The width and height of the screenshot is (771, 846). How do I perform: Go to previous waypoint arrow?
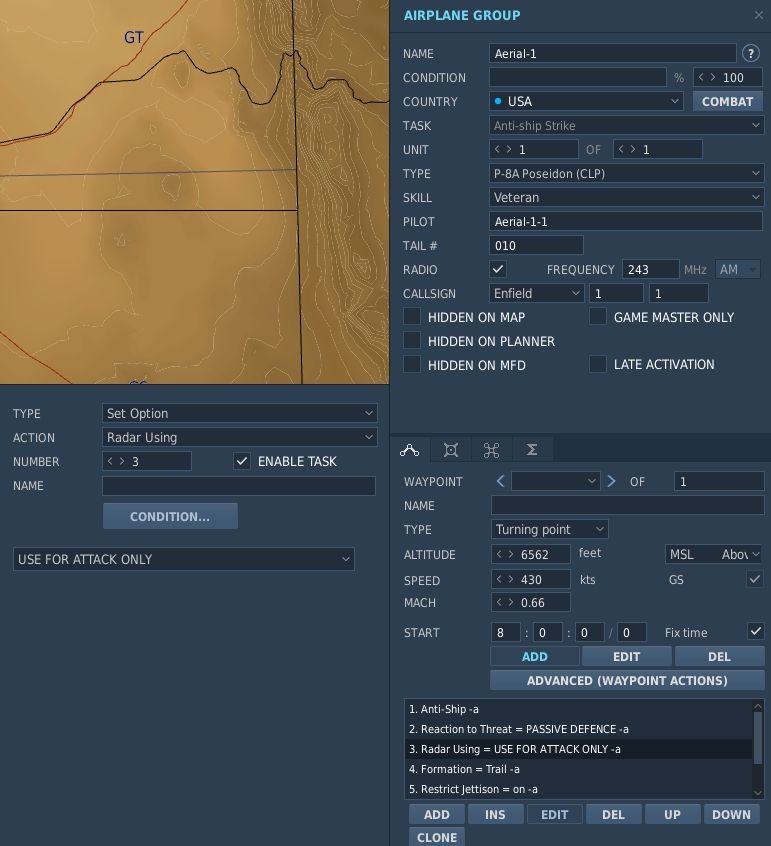pos(500,481)
